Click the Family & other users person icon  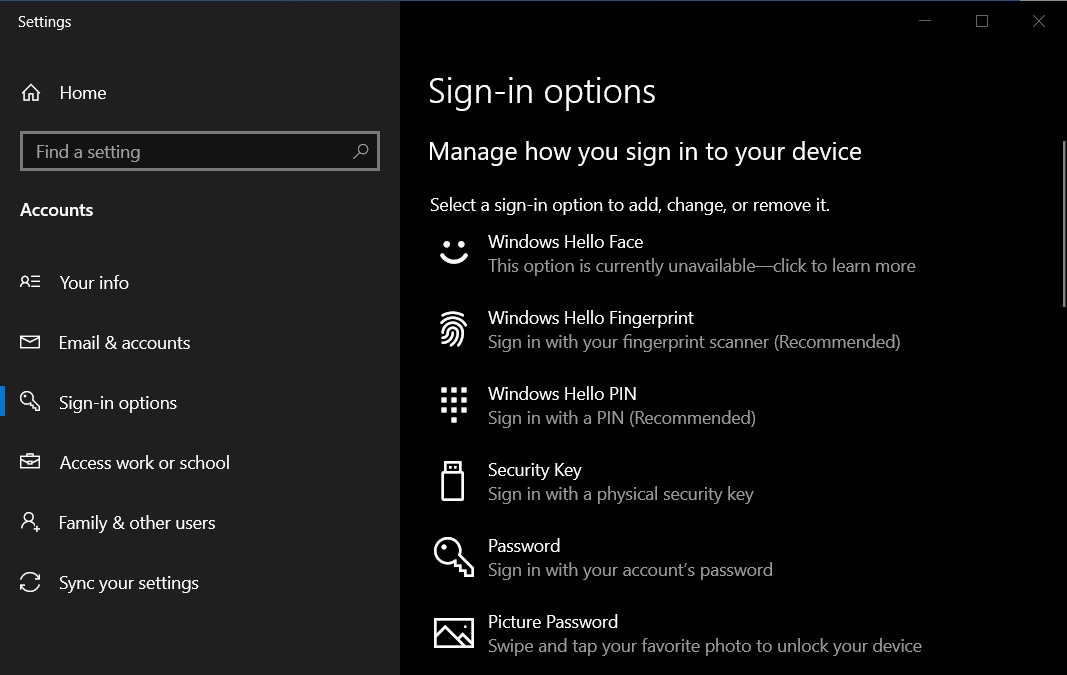30,522
